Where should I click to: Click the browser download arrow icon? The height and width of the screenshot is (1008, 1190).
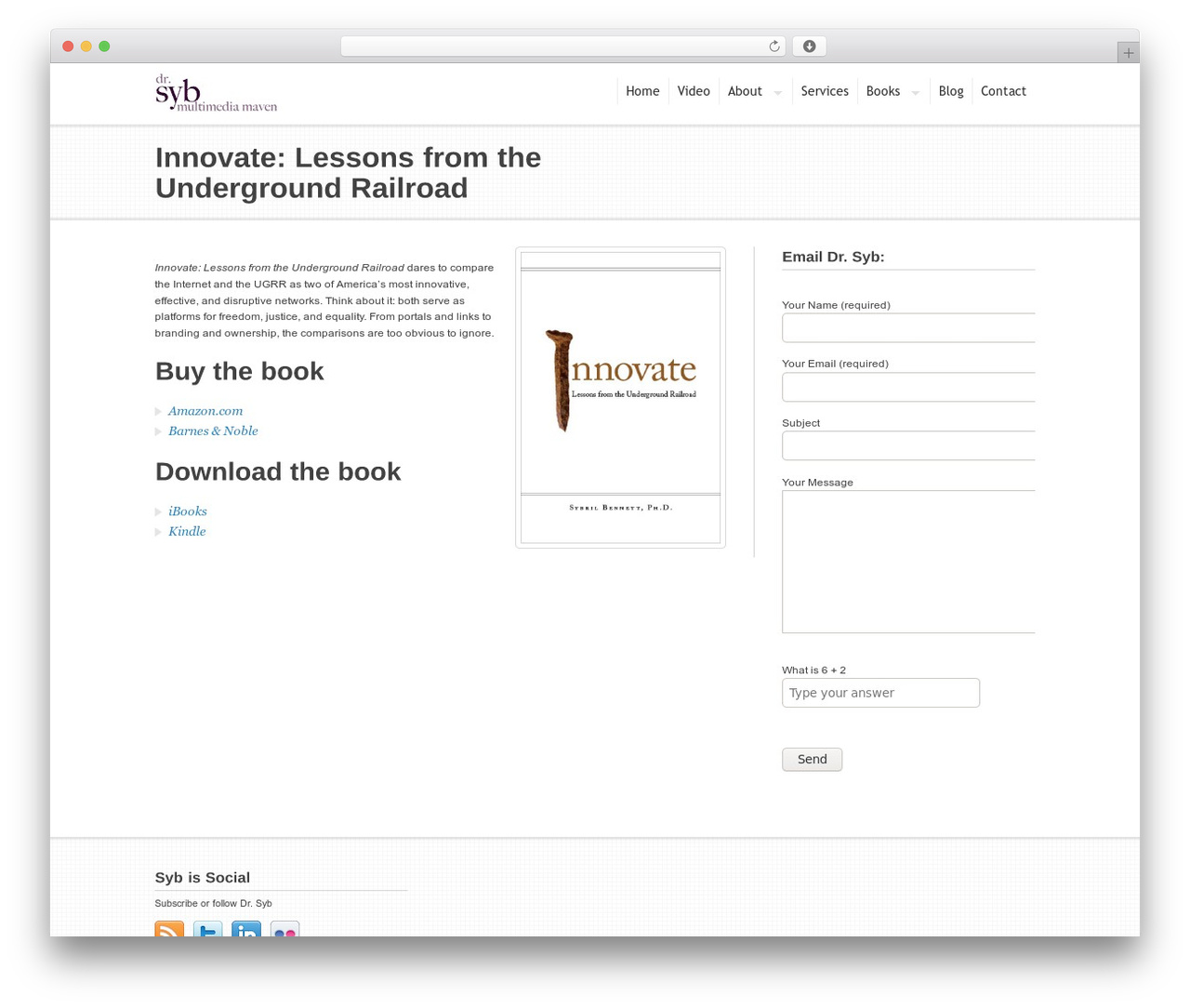809,46
